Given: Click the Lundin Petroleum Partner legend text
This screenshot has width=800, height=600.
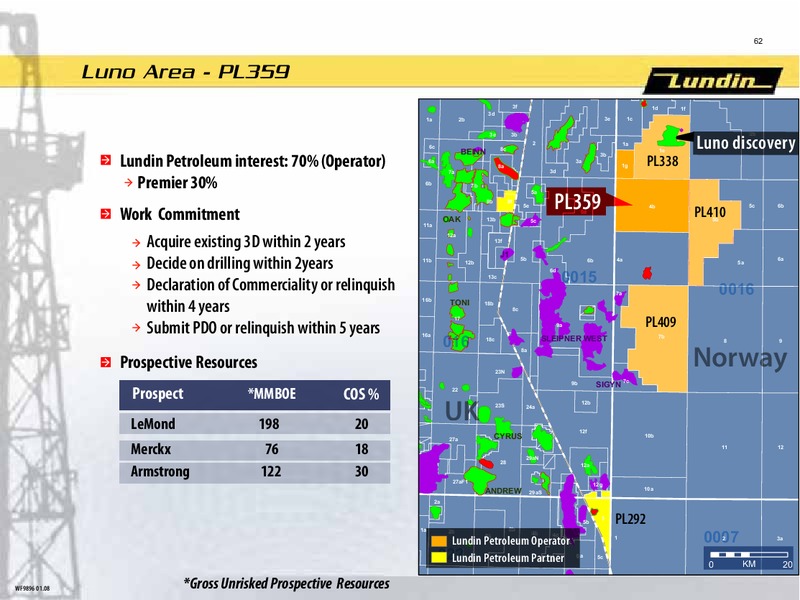Looking at the screenshot, I should (508, 558).
